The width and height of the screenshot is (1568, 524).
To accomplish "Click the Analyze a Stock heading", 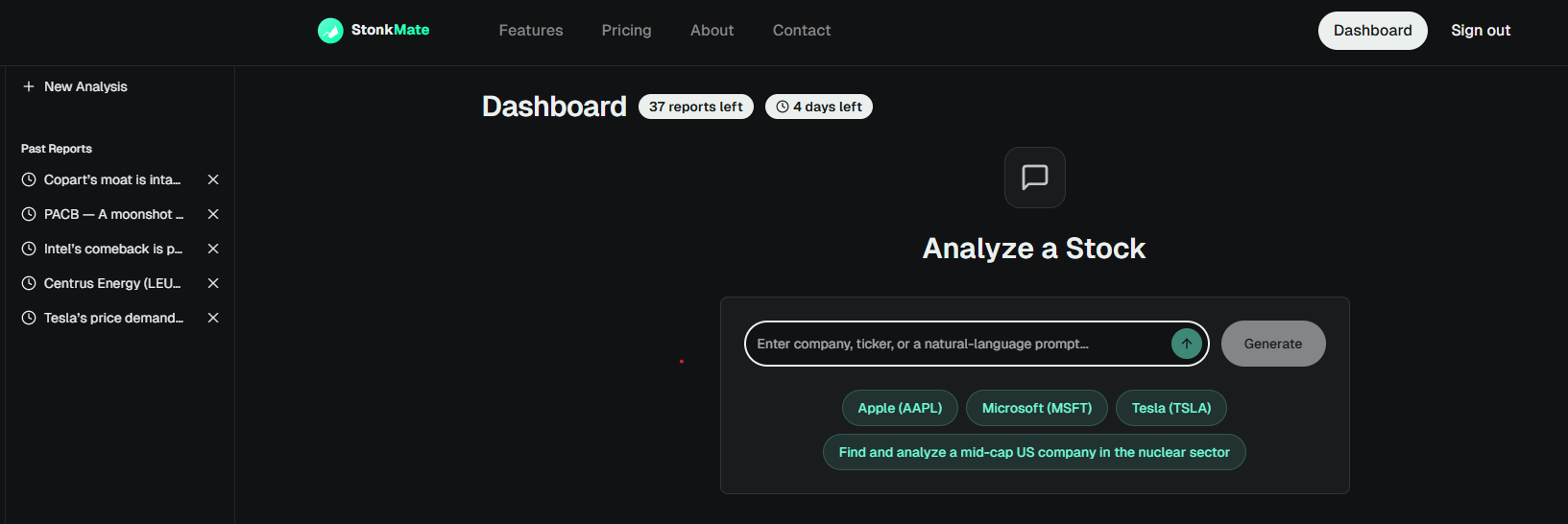I will click(1034, 249).
